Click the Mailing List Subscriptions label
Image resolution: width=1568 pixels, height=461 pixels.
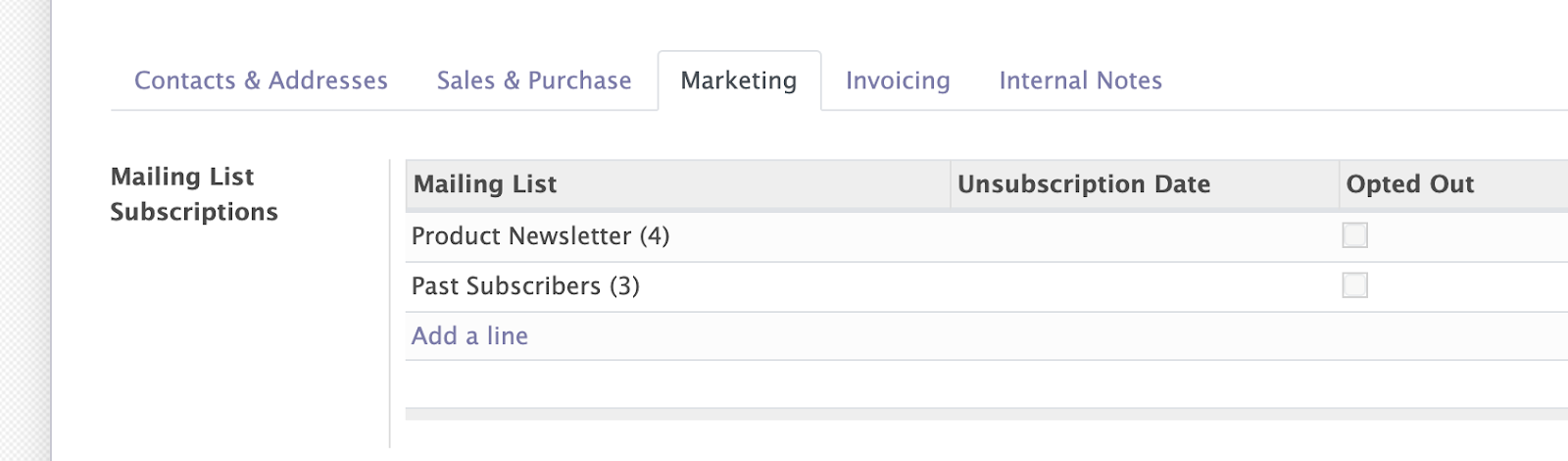[194, 194]
